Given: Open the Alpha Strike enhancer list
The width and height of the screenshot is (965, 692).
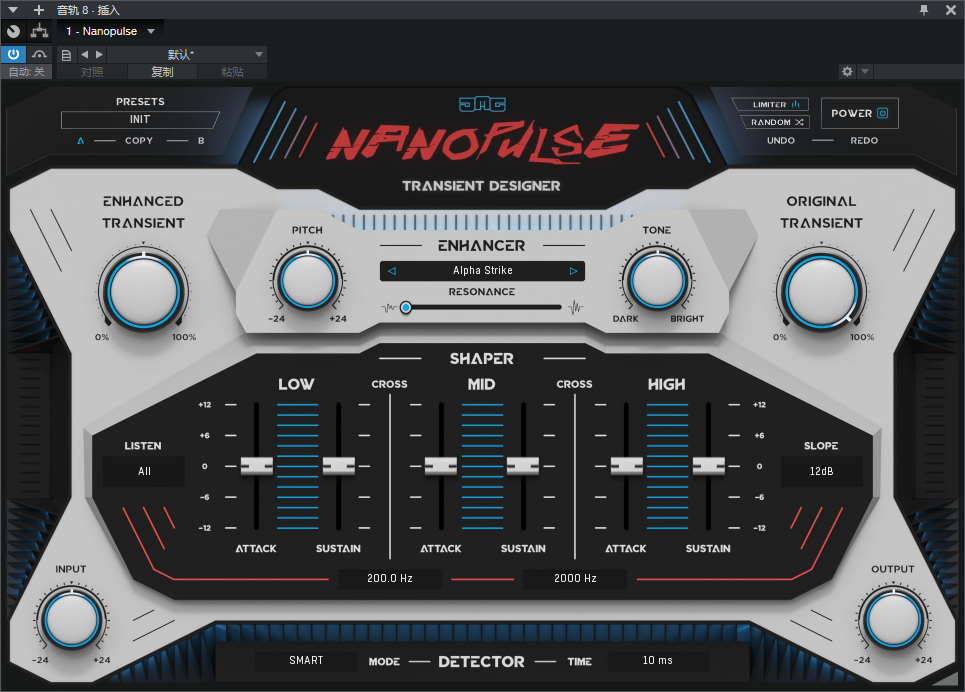Looking at the screenshot, I should pyautogui.click(x=482, y=271).
